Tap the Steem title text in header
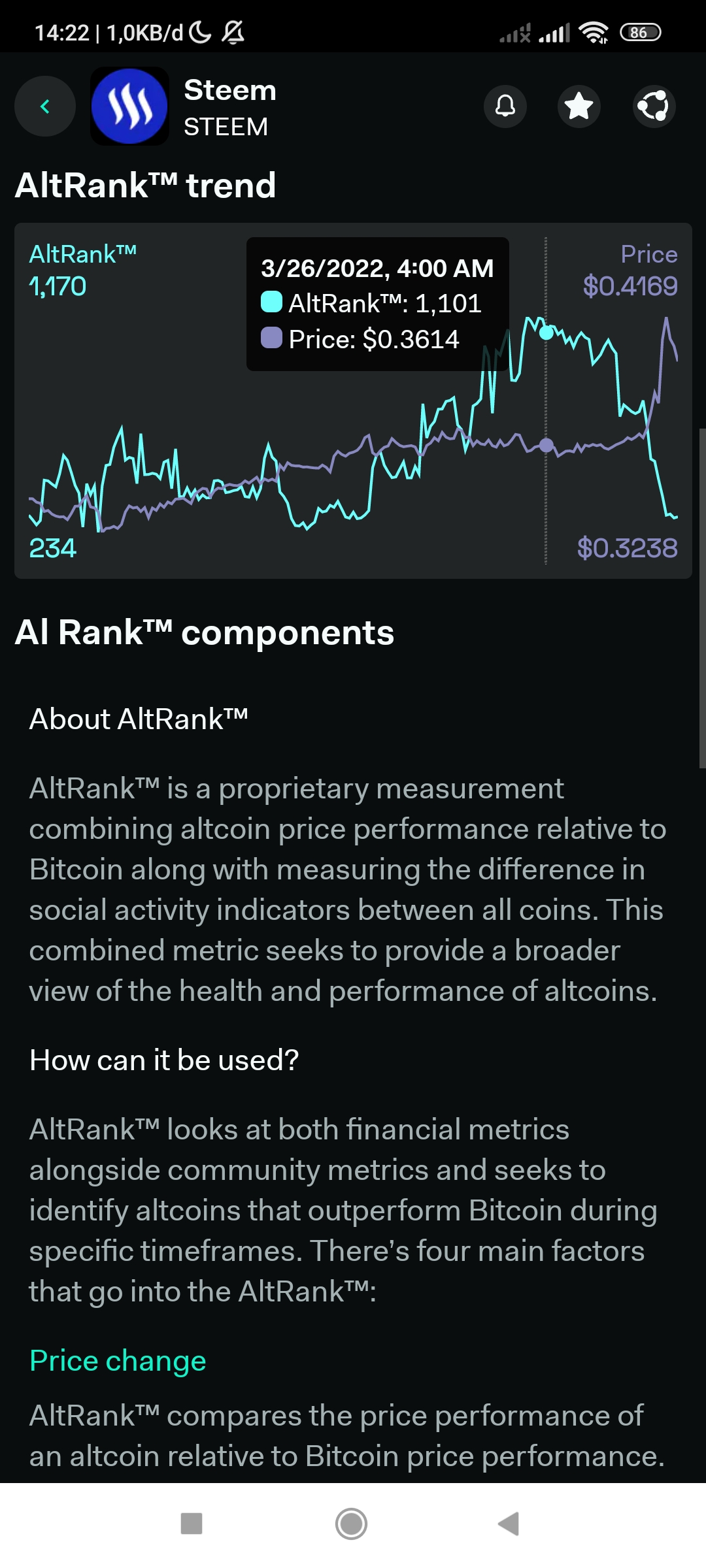706x1568 pixels. click(x=230, y=90)
